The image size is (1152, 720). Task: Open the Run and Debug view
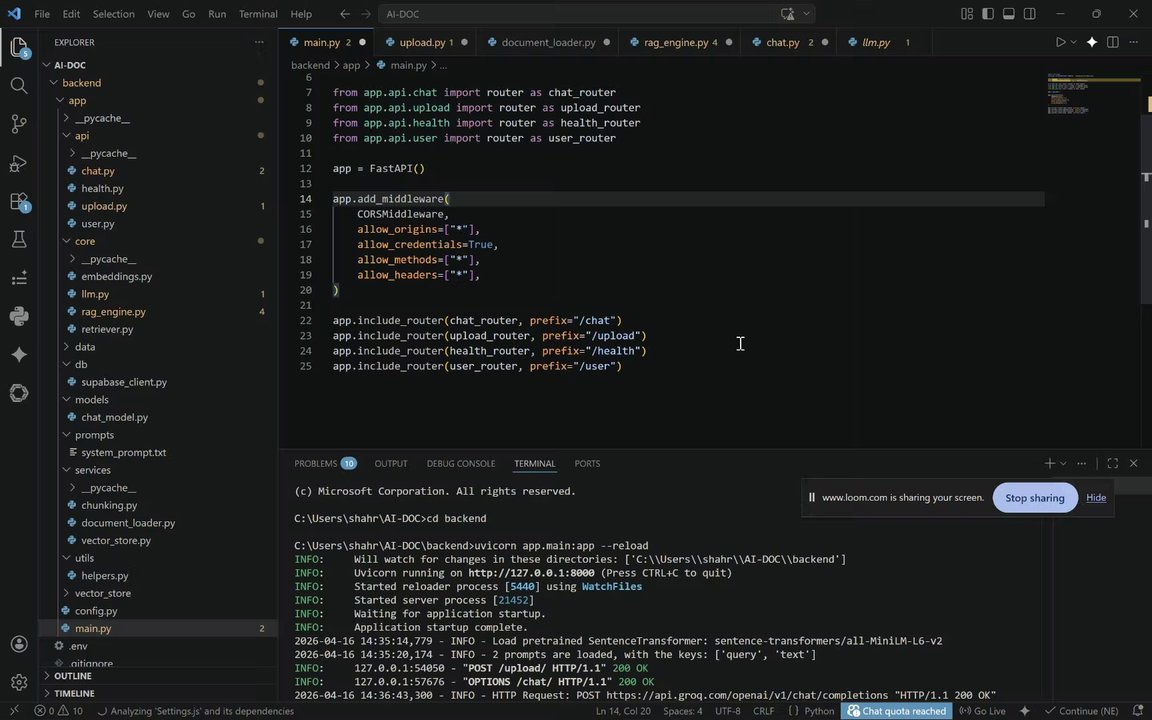(x=18, y=163)
